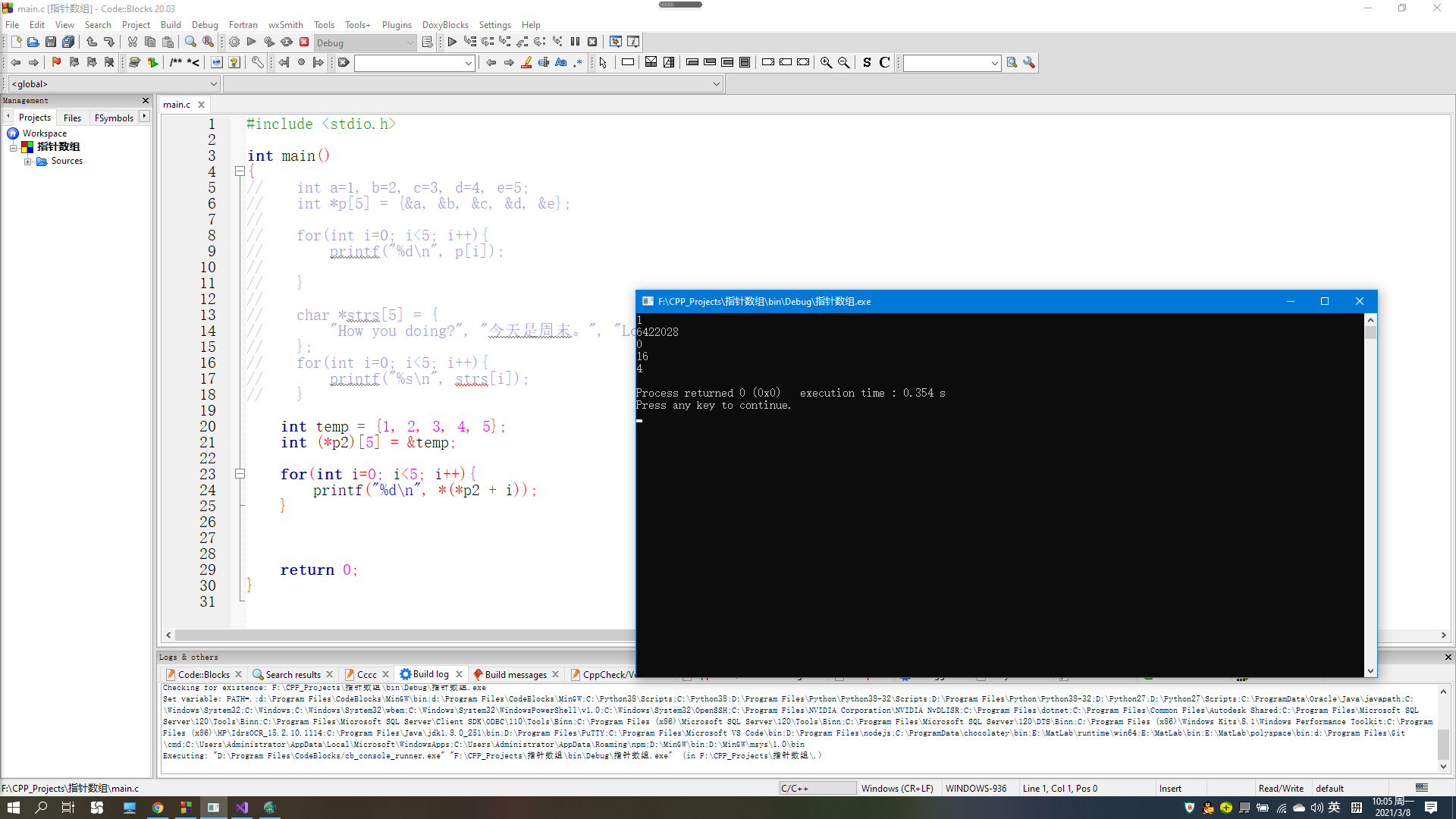This screenshot has height=819, width=1456.
Task: Click the zoom in magnifier icon
Action: (826, 63)
